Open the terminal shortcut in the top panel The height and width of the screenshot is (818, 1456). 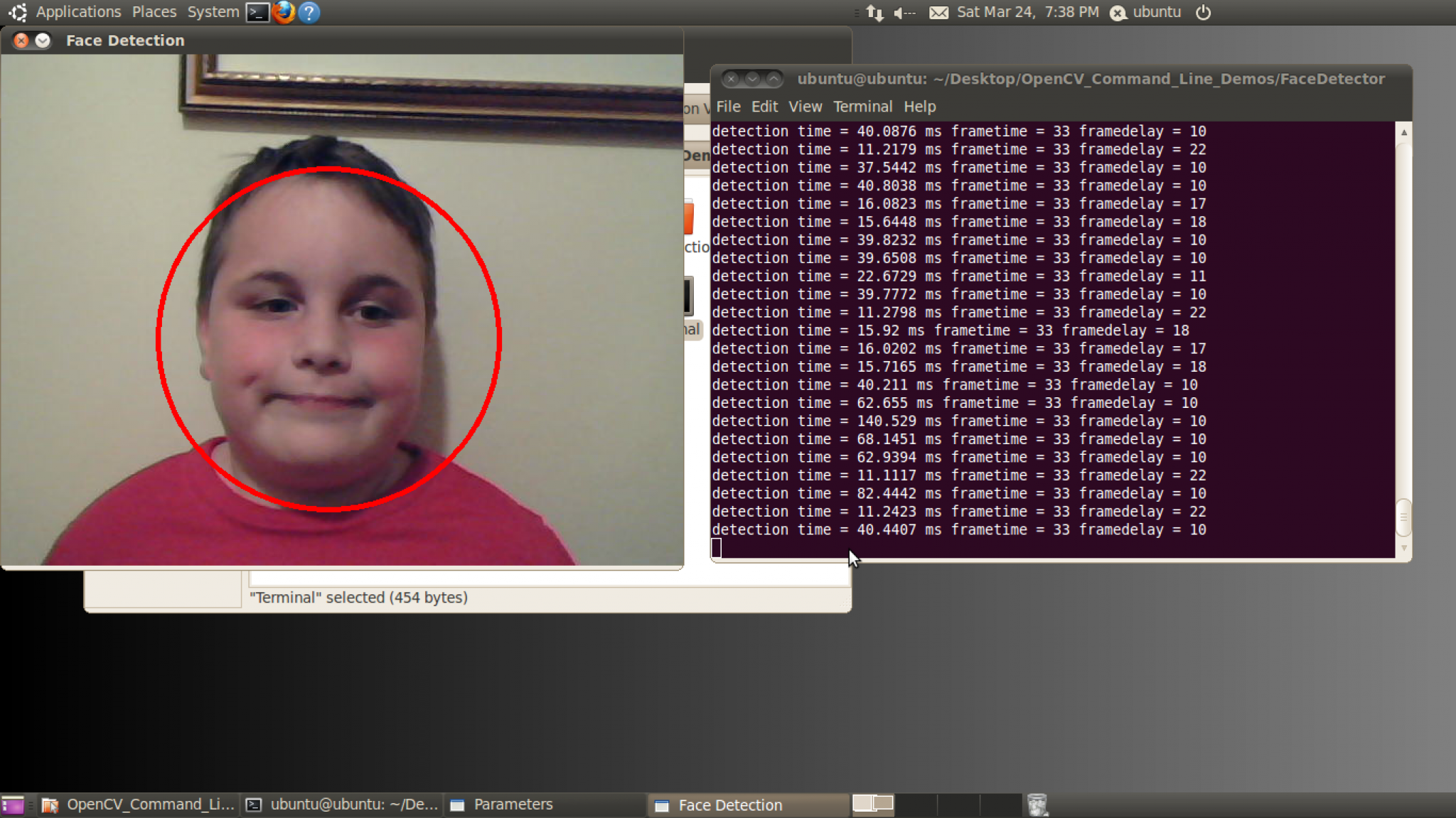click(257, 12)
